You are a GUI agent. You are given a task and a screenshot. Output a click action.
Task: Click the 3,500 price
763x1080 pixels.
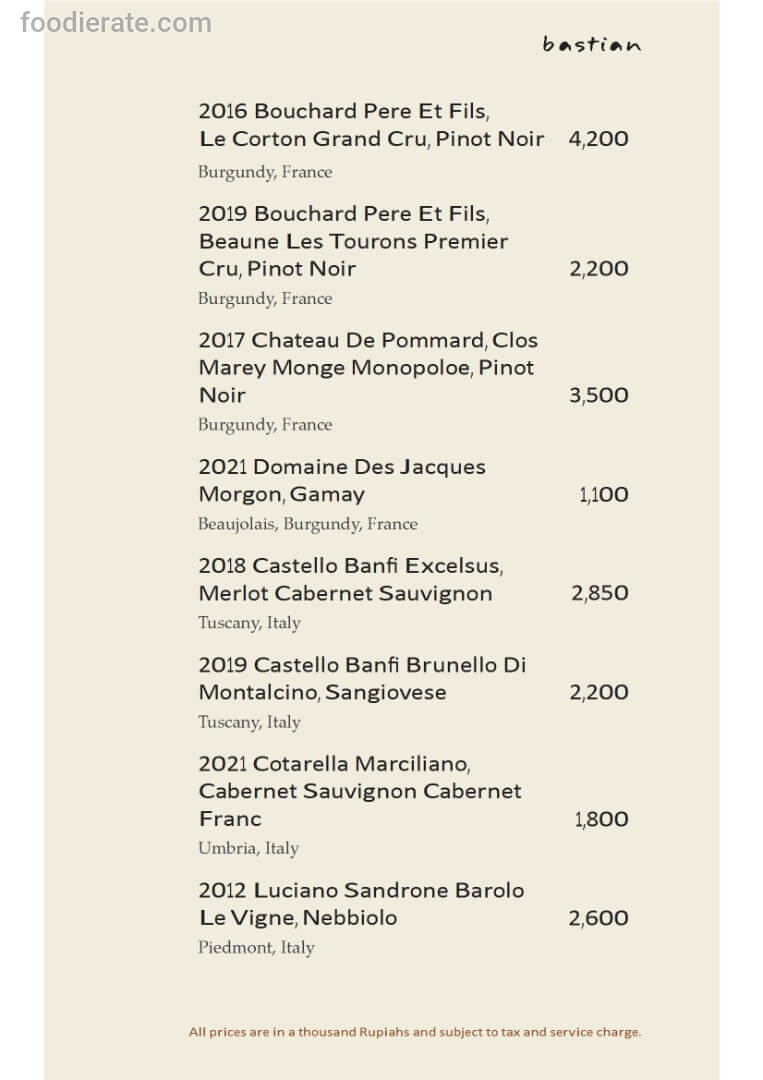tap(598, 395)
